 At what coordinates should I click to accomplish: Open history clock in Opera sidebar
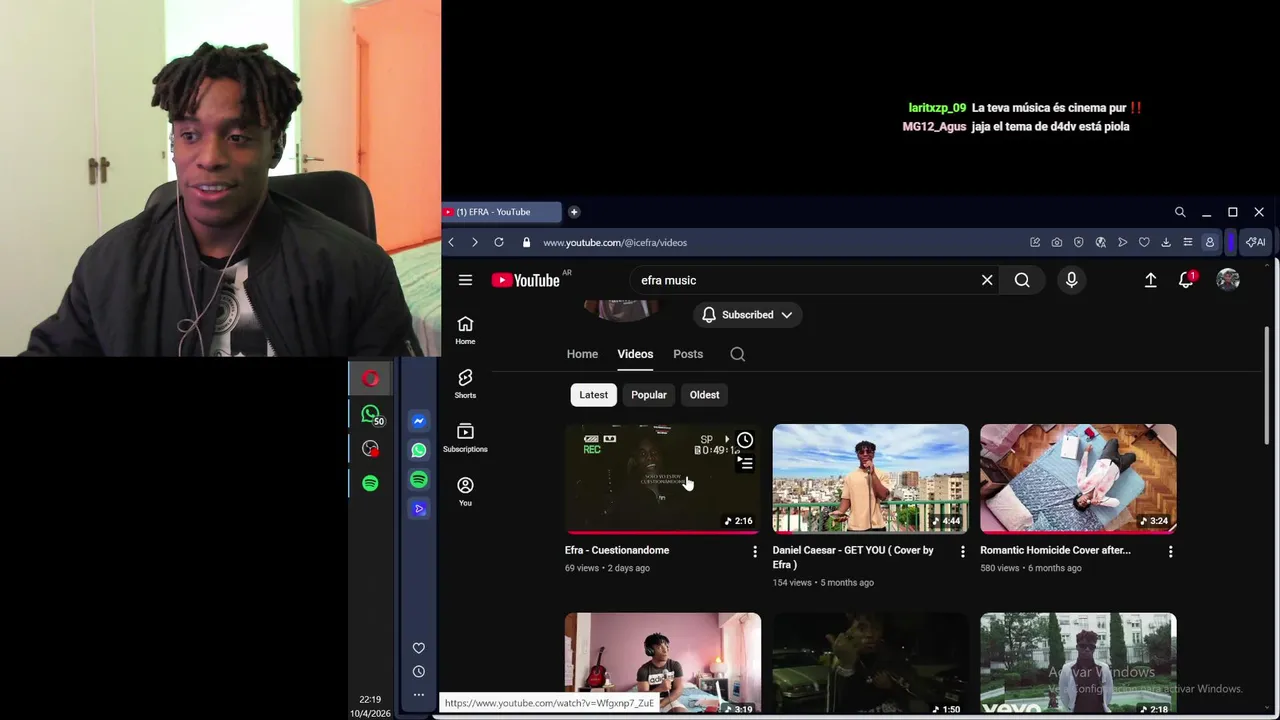click(x=419, y=672)
